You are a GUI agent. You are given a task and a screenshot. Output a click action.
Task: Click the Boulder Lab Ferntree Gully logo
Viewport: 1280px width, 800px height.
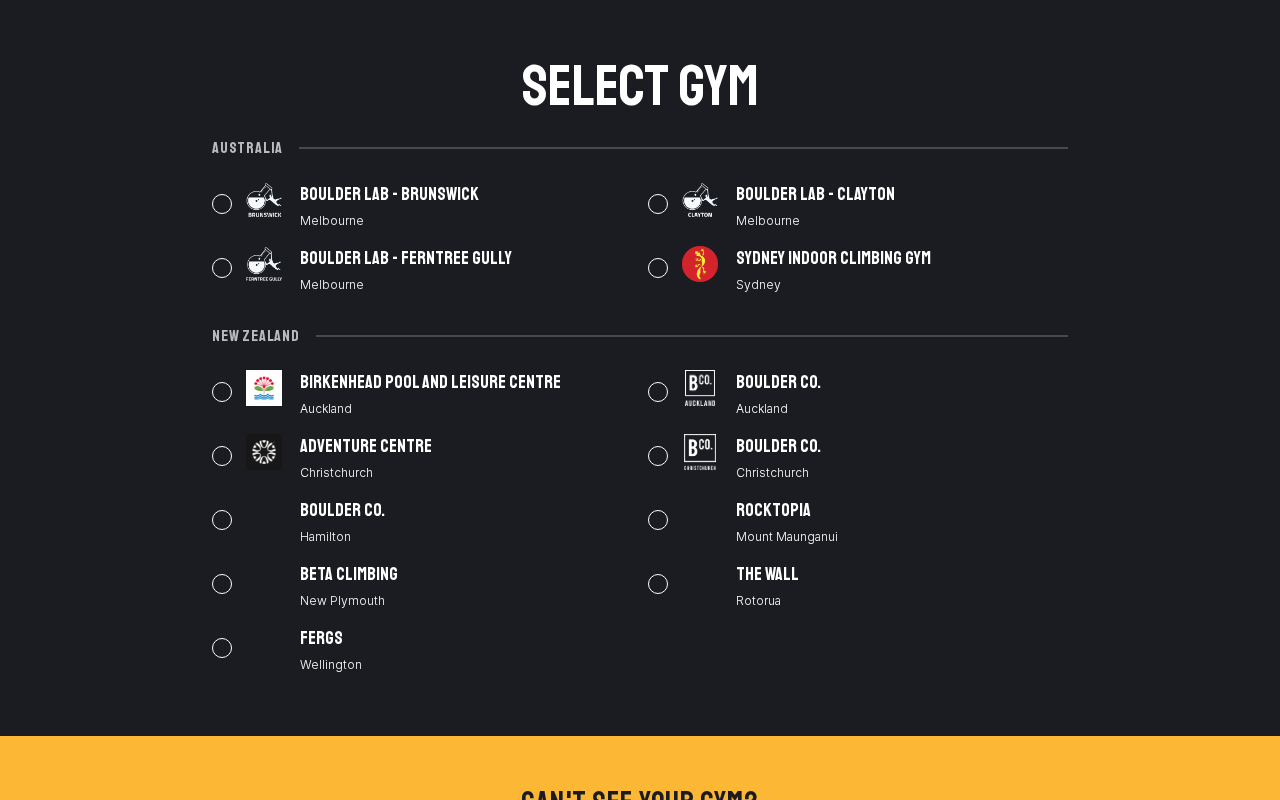pyautogui.click(x=264, y=264)
